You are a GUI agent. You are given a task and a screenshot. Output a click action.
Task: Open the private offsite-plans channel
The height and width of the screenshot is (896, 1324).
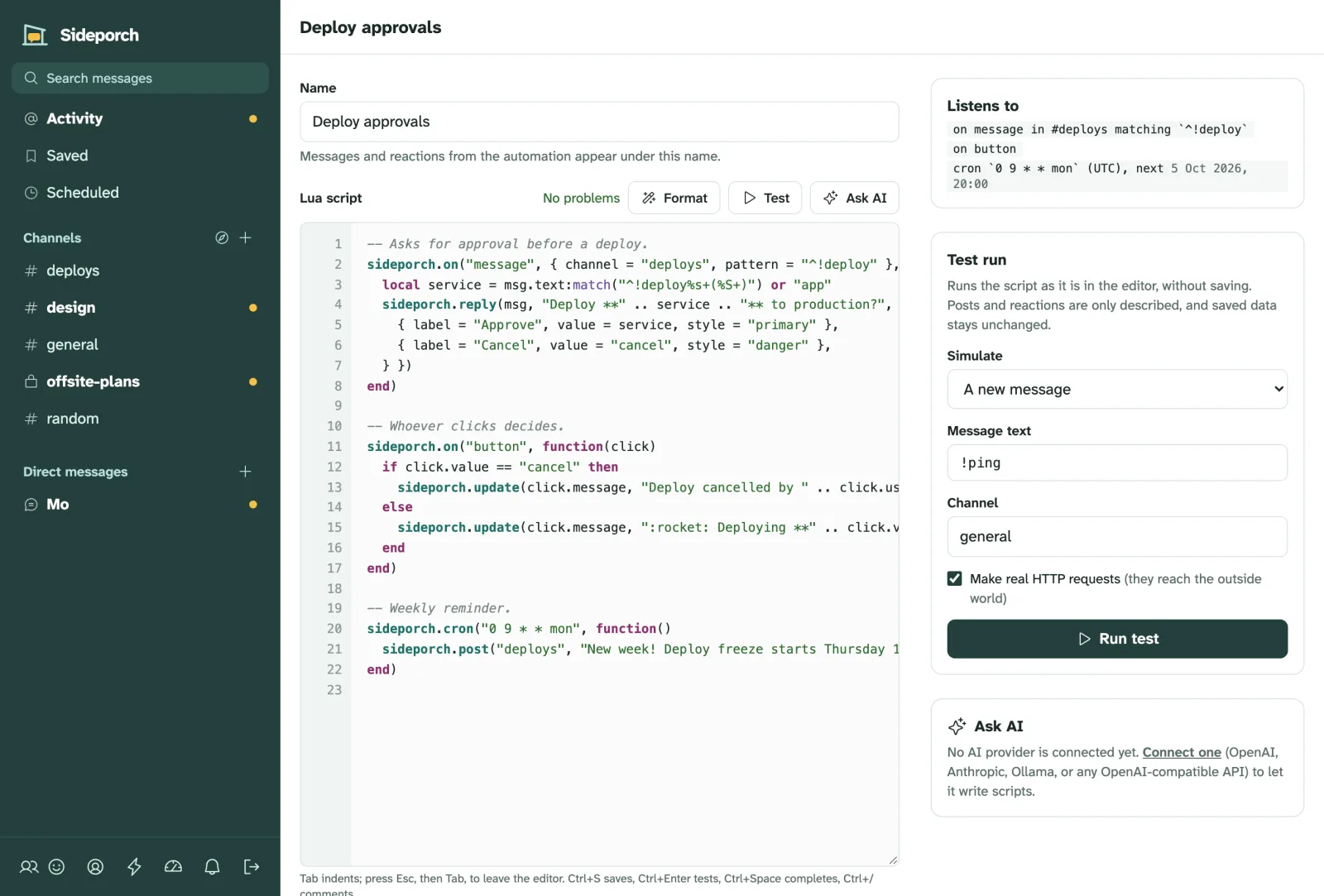pyautogui.click(x=140, y=381)
